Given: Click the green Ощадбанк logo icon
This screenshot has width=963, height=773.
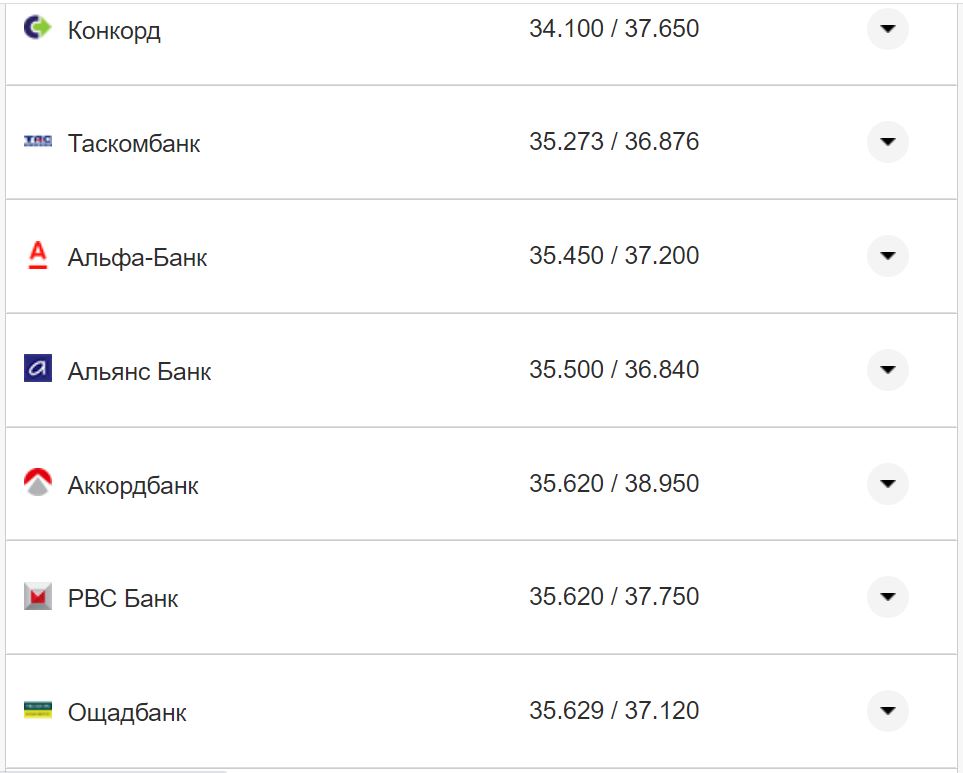Looking at the screenshot, I should tap(37, 710).
